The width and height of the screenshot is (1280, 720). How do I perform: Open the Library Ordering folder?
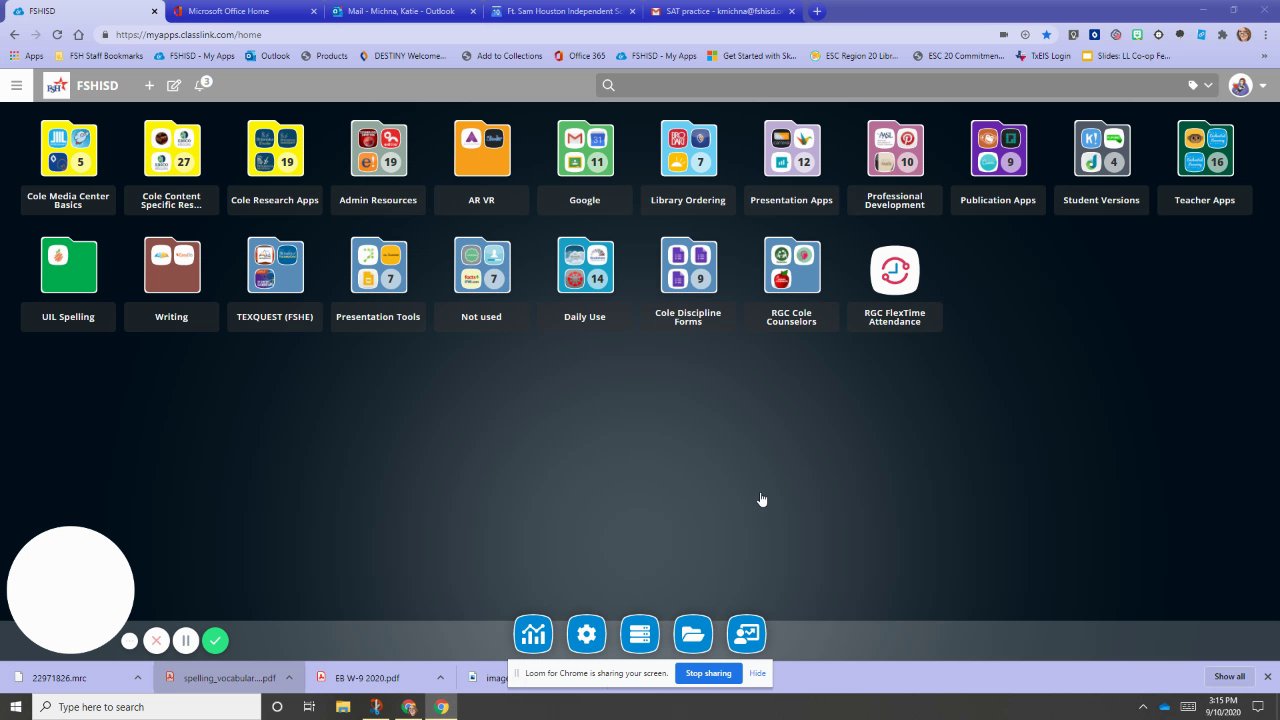point(688,150)
